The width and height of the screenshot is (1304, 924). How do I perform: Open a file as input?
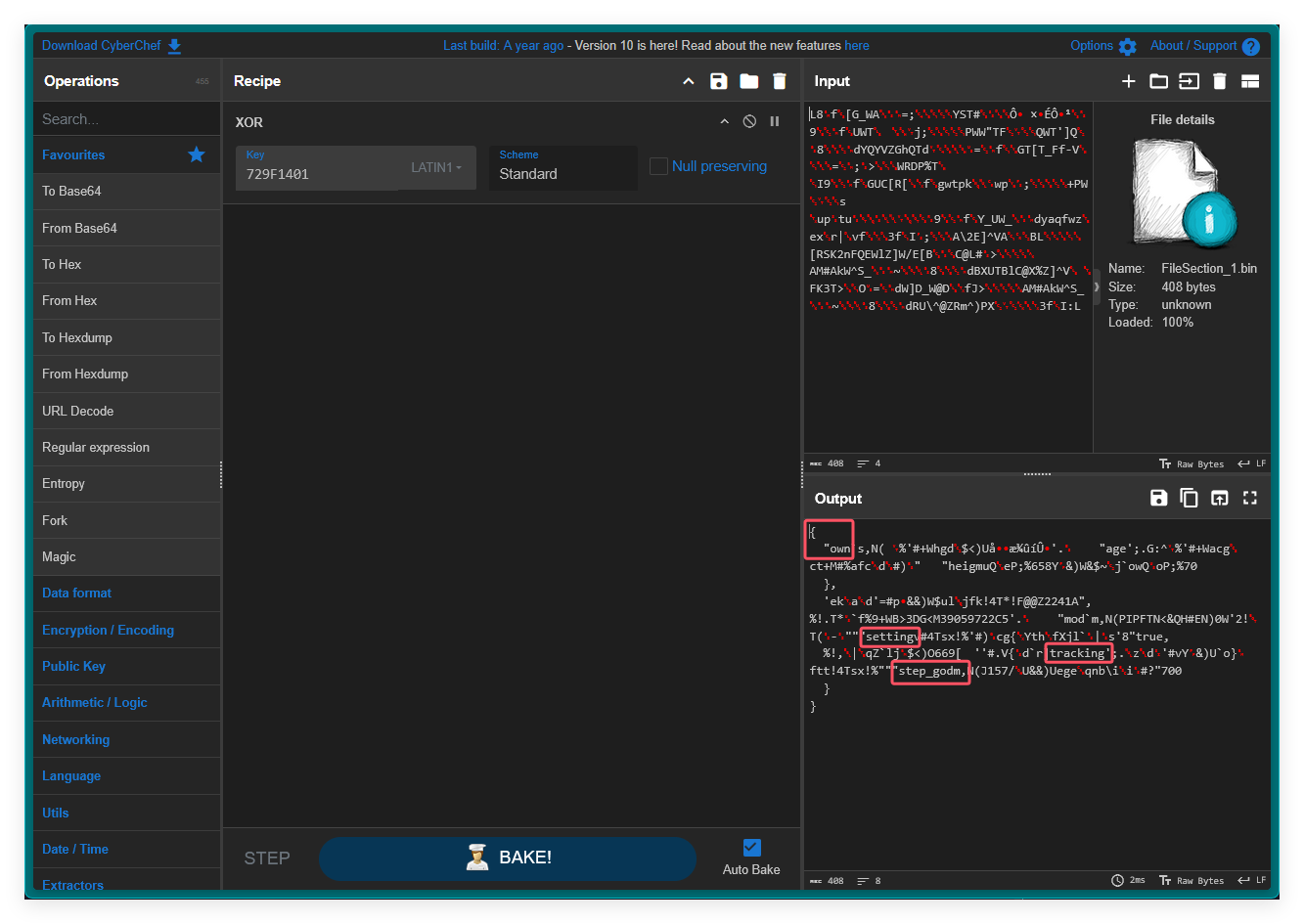1190,81
